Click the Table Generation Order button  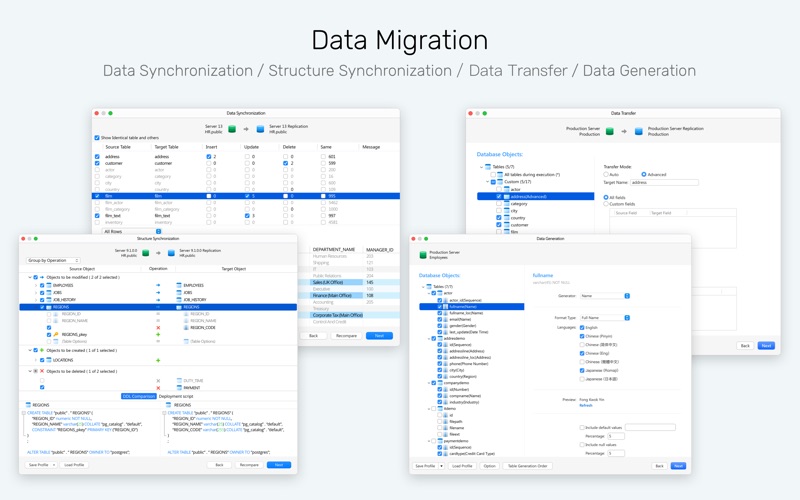(528, 466)
